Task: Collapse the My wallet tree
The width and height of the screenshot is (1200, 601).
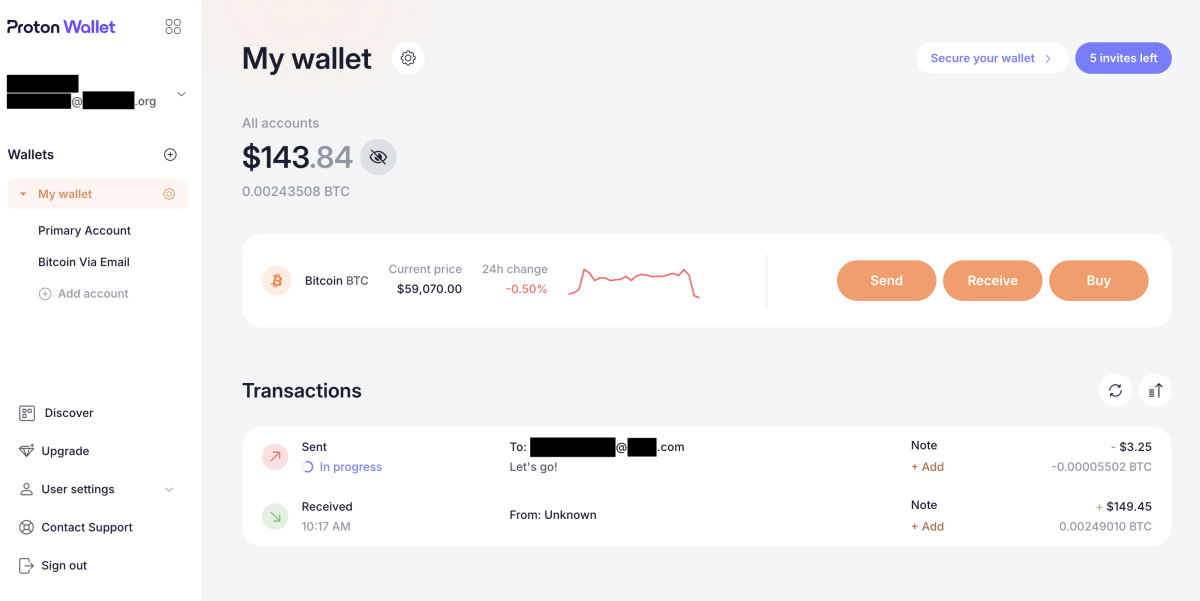Action: pyautogui.click(x=23, y=194)
